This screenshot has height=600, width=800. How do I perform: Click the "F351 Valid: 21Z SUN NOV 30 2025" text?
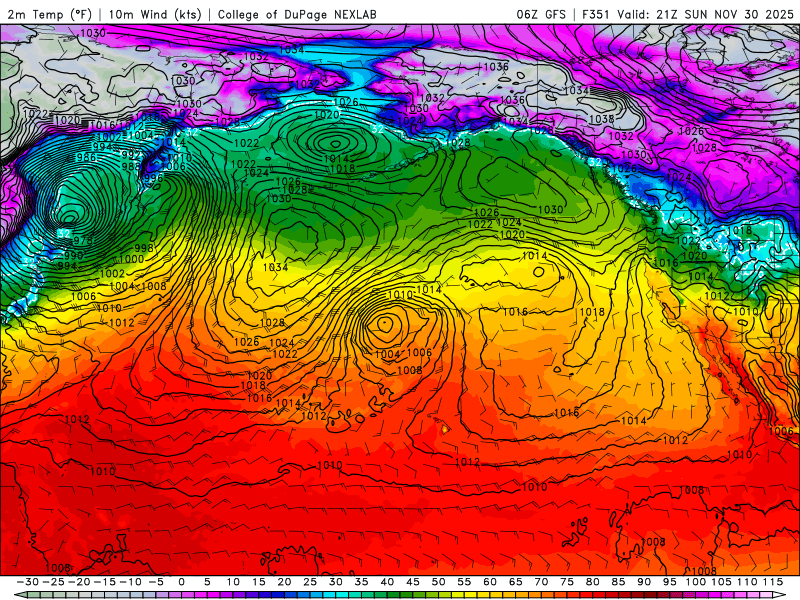pos(688,14)
